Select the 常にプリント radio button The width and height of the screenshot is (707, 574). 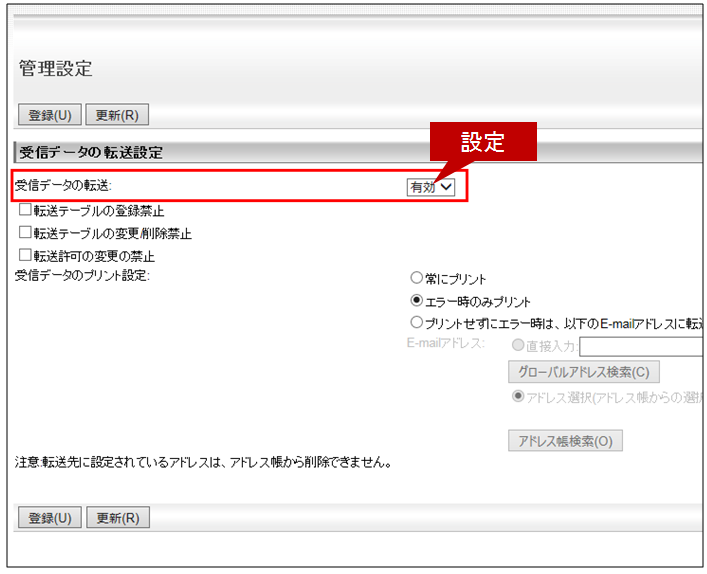coord(417,279)
